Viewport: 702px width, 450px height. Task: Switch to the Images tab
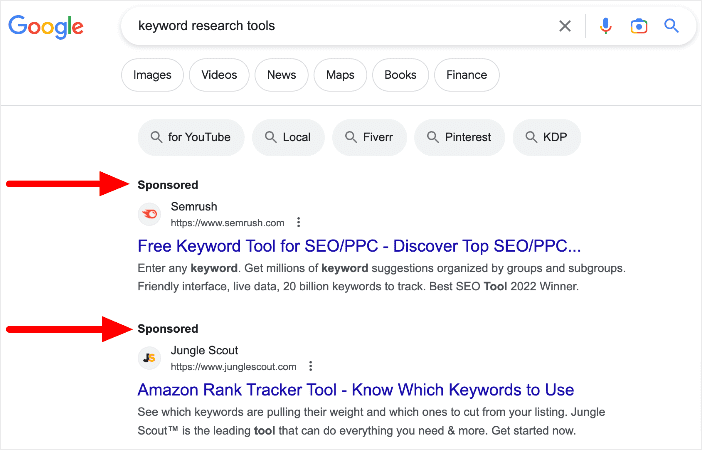pyautogui.click(x=152, y=75)
